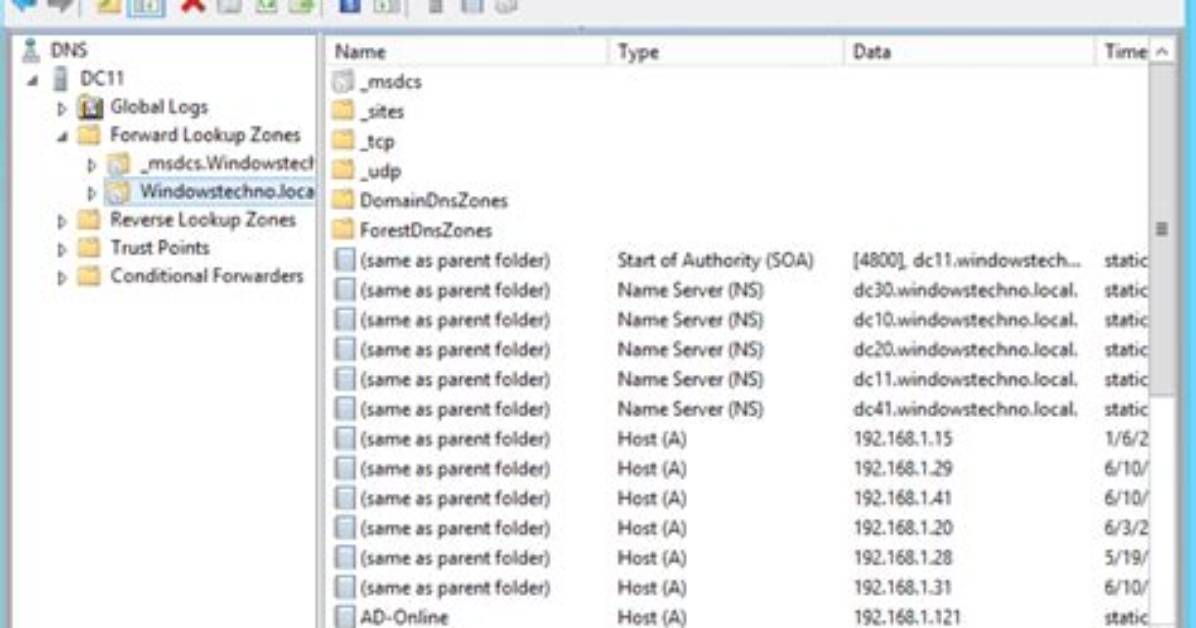
Task: Click the record icon of the 192.168.1.41 host row
Action: pos(345,498)
